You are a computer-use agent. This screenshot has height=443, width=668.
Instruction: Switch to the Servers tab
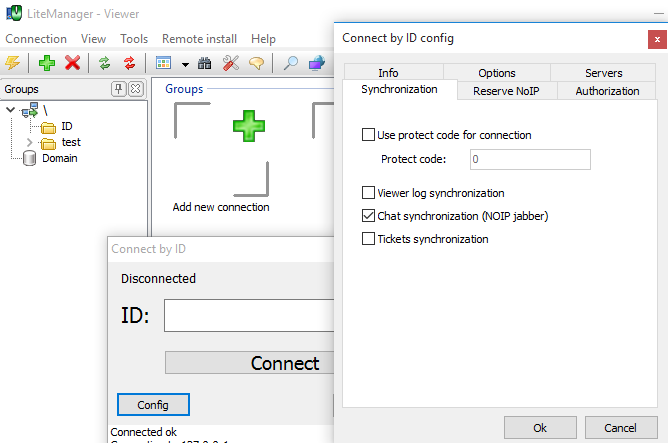click(x=603, y=73)
